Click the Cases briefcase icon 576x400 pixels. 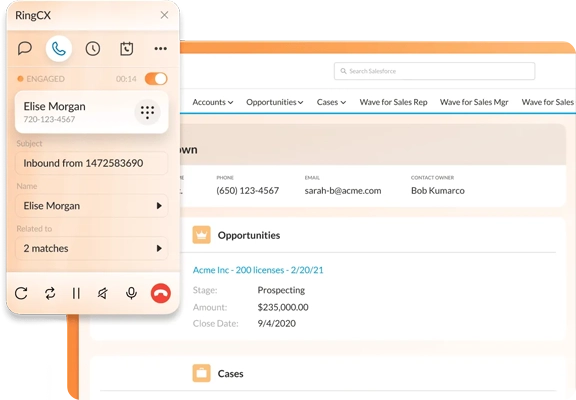coord(201,373)
